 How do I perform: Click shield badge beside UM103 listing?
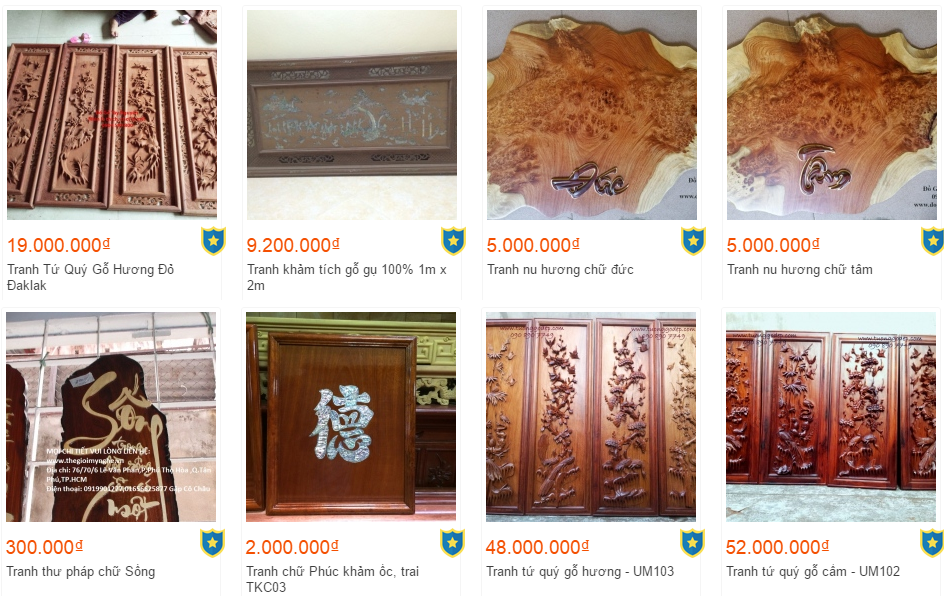pos(692,543)
